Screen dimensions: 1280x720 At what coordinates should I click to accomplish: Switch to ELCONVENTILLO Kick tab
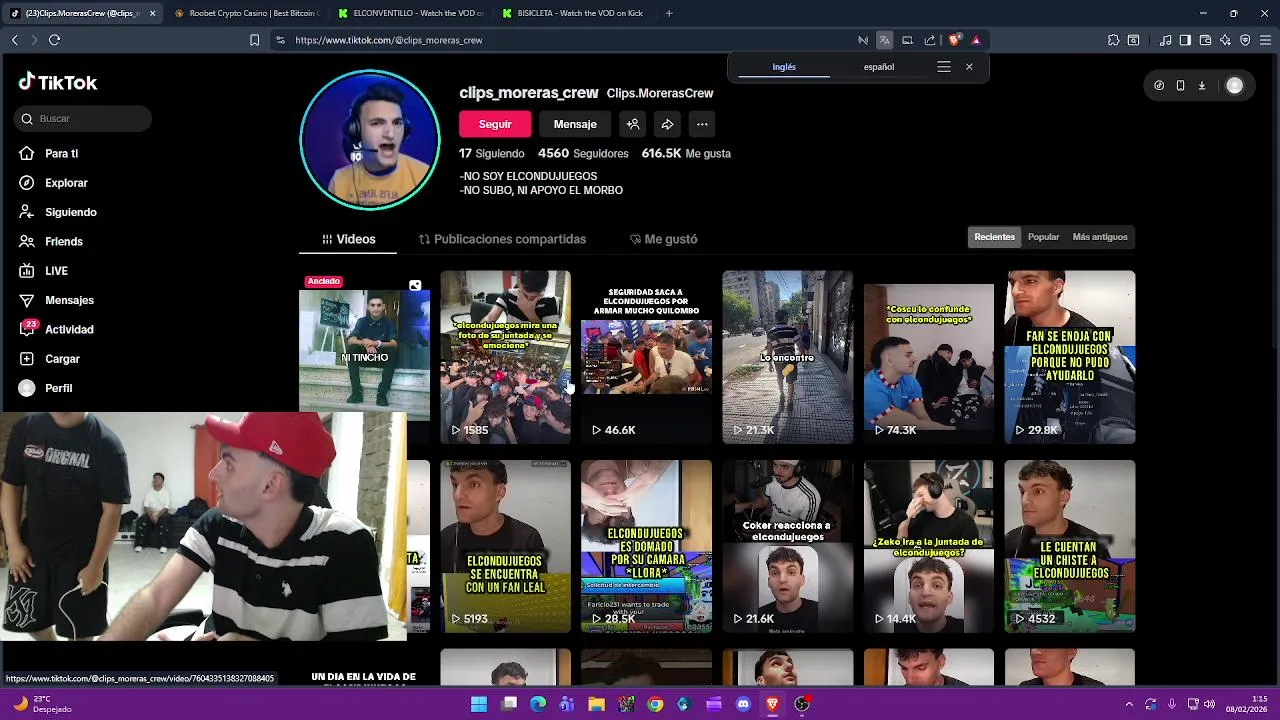[410, 13]
